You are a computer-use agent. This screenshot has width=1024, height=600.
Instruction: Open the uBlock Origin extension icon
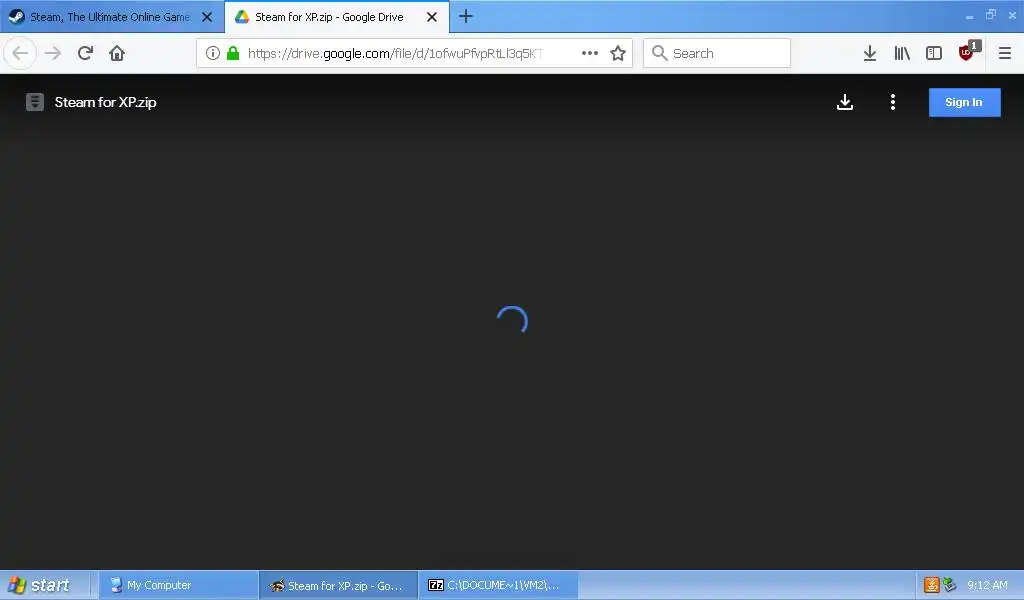(x=967, y=52)
